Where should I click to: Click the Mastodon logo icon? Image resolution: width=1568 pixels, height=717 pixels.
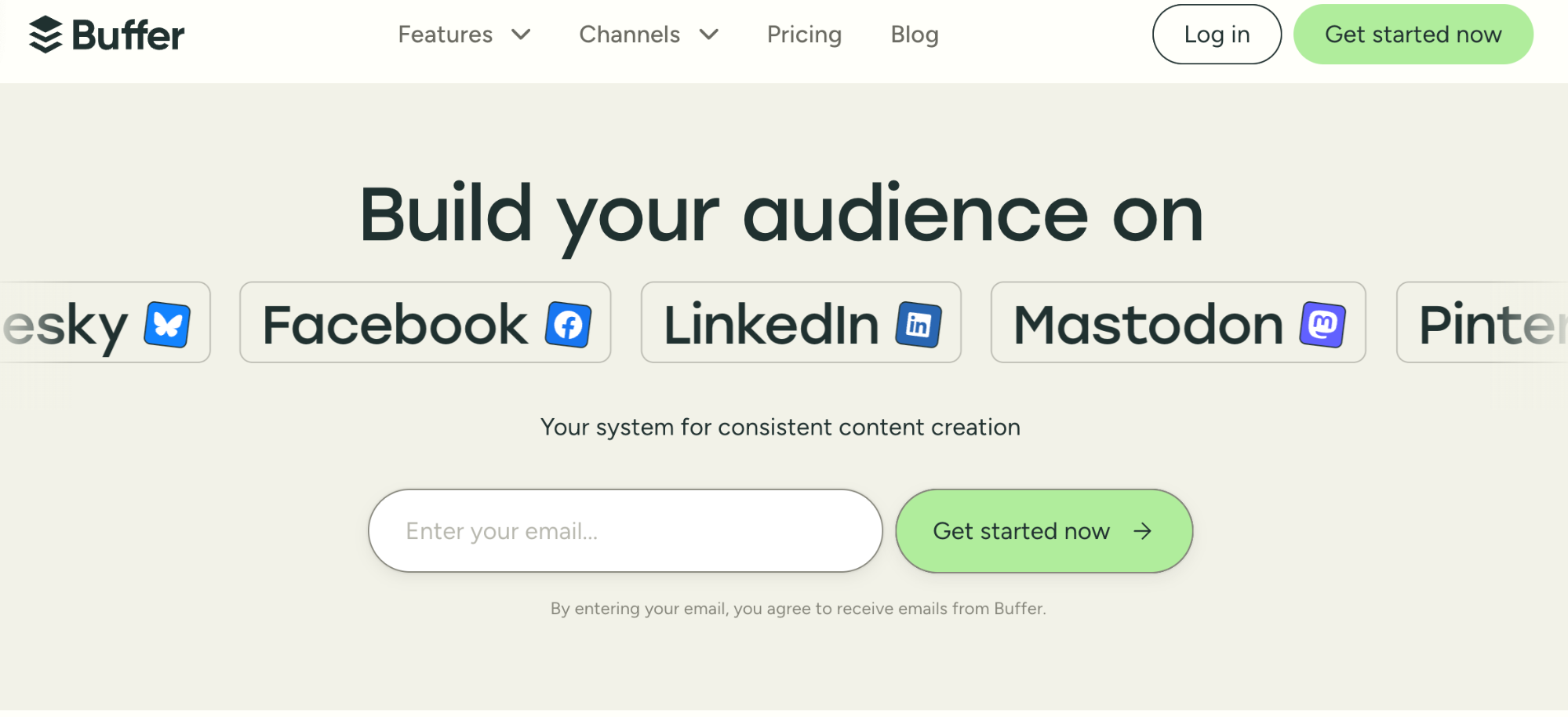pos(1322,324)
